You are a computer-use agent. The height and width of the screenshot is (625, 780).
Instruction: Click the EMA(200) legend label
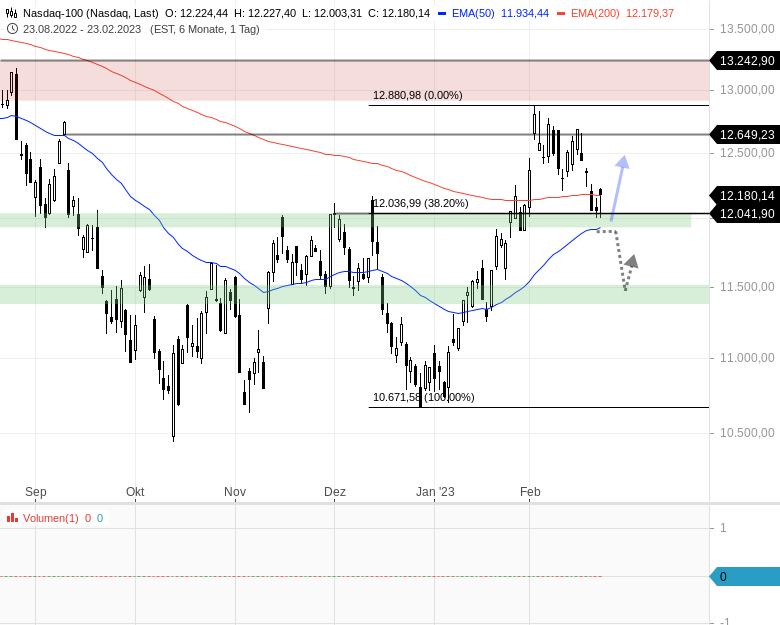pyautogui.click(x=595, y=13)
